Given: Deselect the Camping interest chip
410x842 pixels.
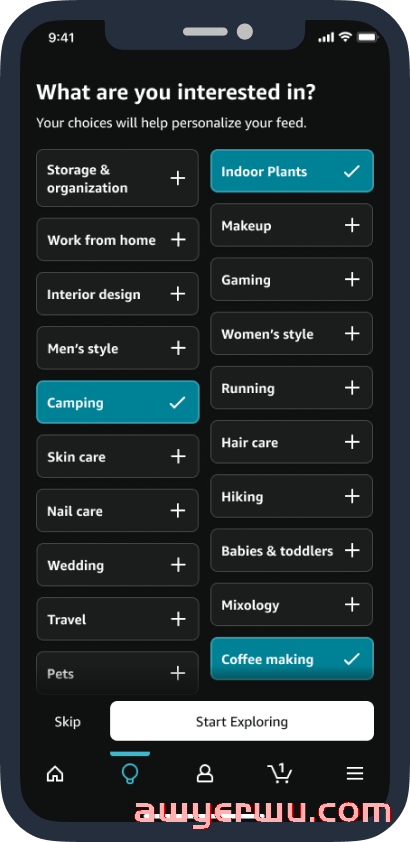Looking at the screenshot, I should pyautogui.click(x=118, y=402).
